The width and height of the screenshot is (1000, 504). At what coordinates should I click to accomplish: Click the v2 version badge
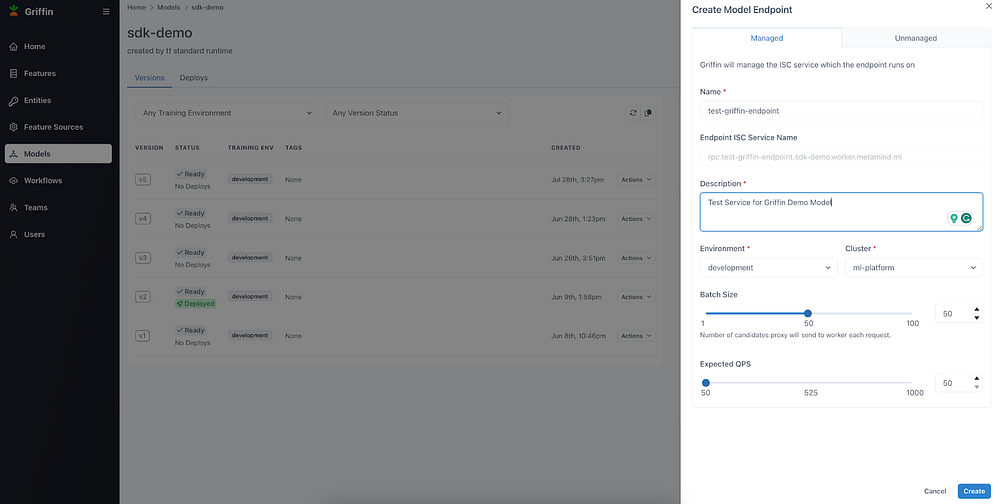(x=142, y=297)
